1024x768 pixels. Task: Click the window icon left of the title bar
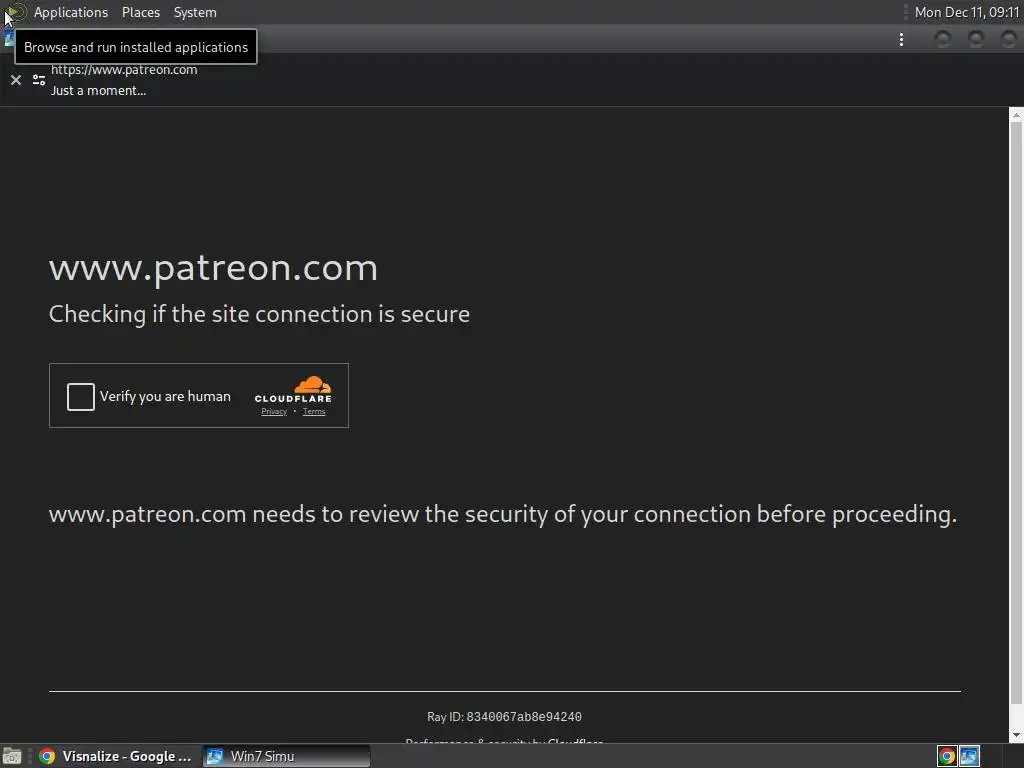point(8,39)
